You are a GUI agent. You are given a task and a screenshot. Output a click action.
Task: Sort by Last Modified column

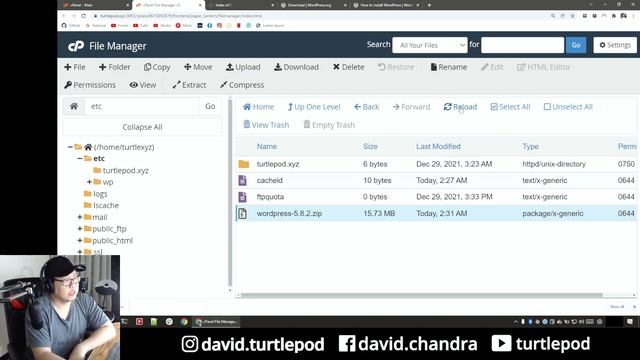(x=438, y=147)
